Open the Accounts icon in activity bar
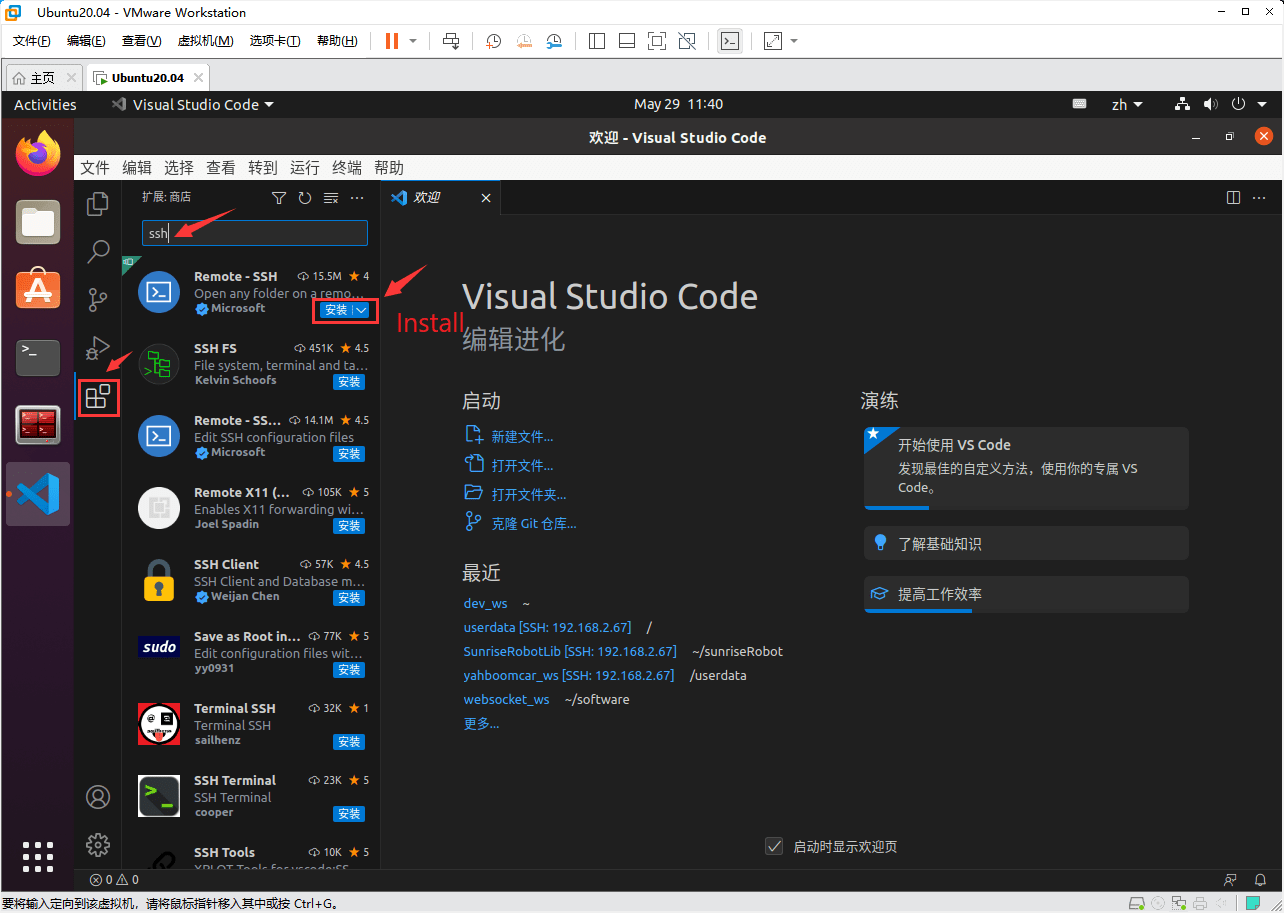The width and height of the screenshot is (1284, 913). (98, 796)
